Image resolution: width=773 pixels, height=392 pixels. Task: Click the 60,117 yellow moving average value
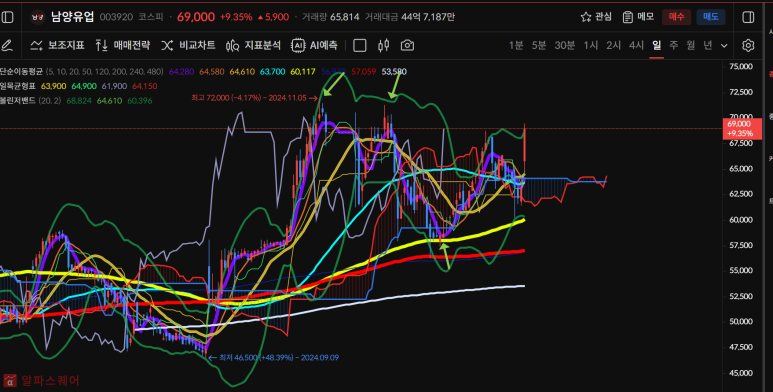point(303,72)
